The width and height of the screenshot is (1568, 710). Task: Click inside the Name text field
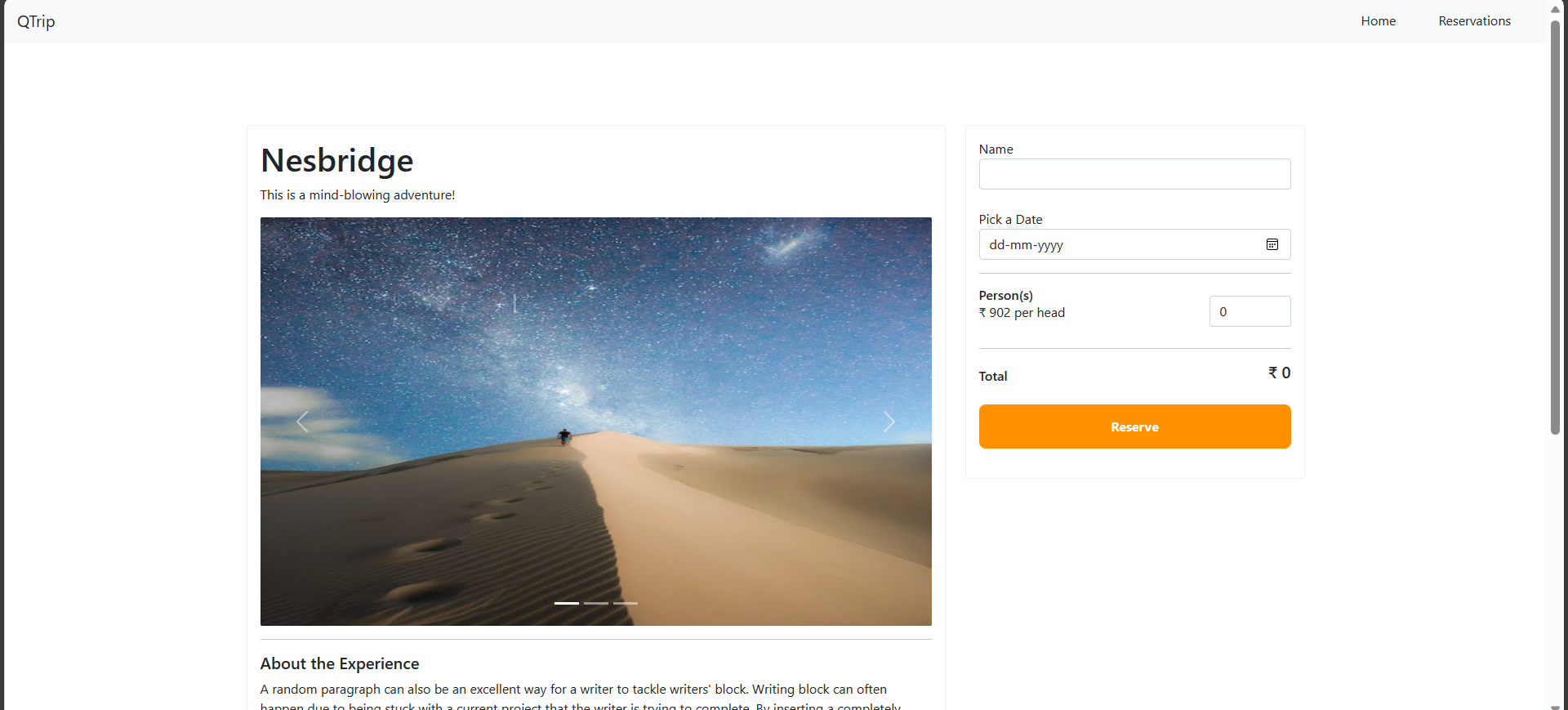pos(1134,174)
